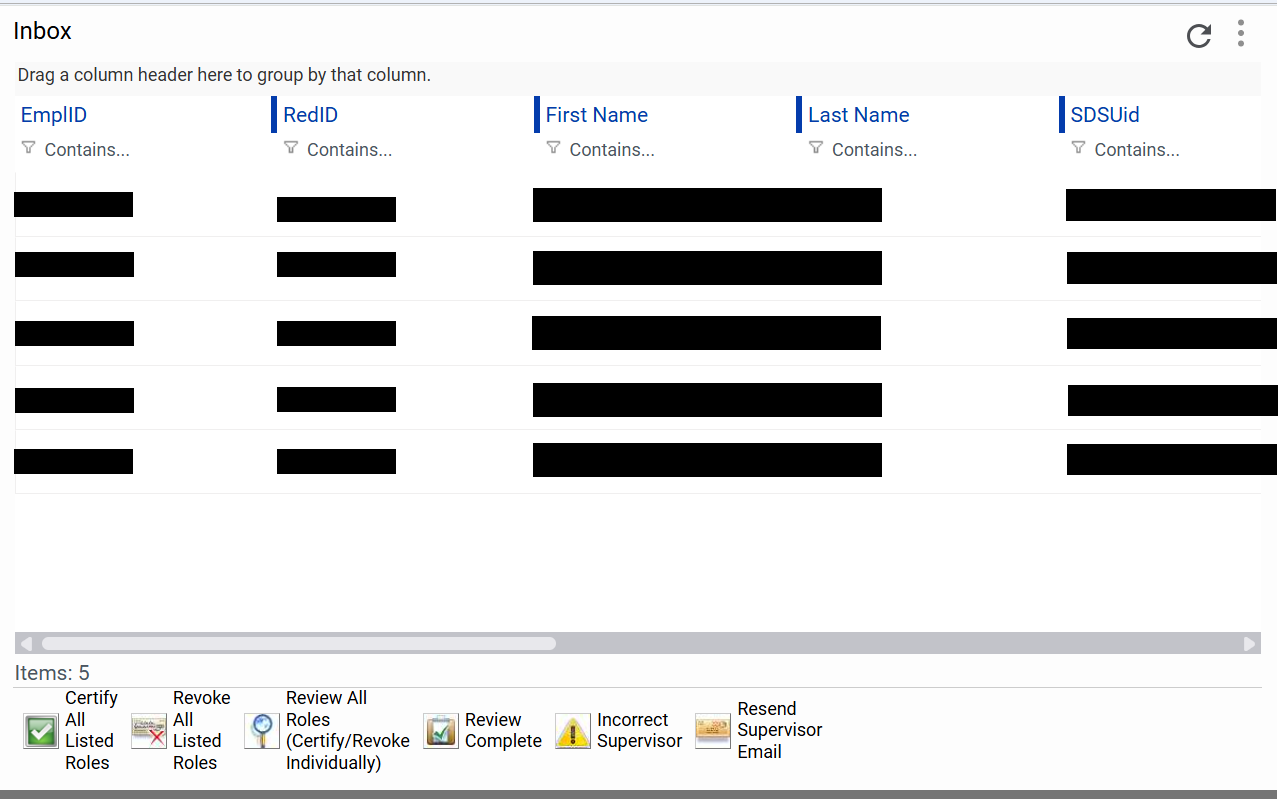Click the Revoke All Listed Roles icon
Screen dimensions: 1278x800
pyautogui.click(x=149, y=731)
